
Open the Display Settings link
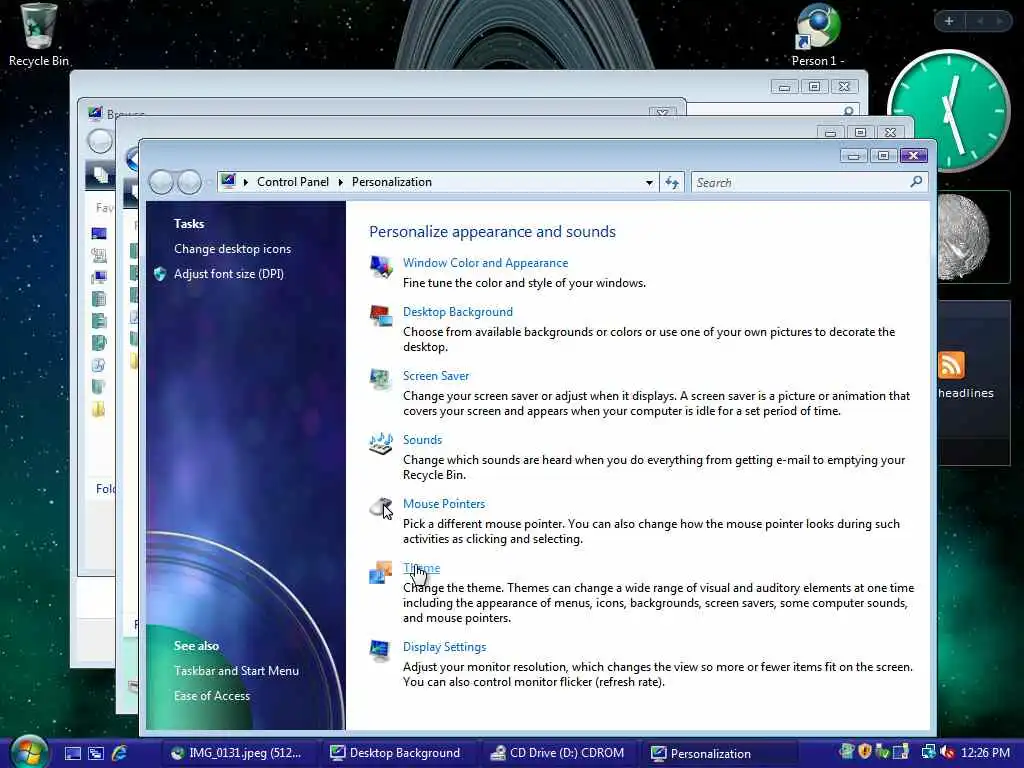coord(444,647)
